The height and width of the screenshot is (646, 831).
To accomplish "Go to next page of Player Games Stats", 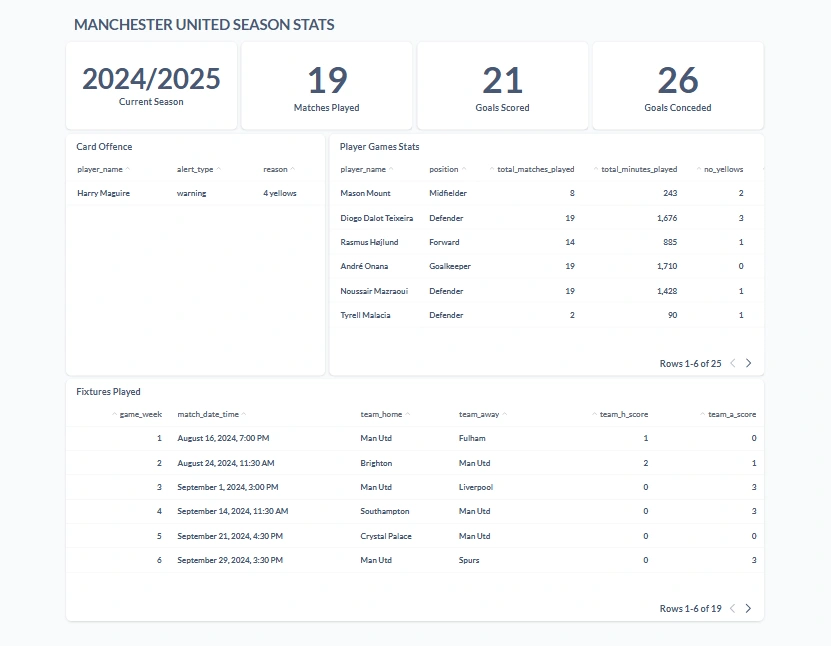I will pos(748,363).
